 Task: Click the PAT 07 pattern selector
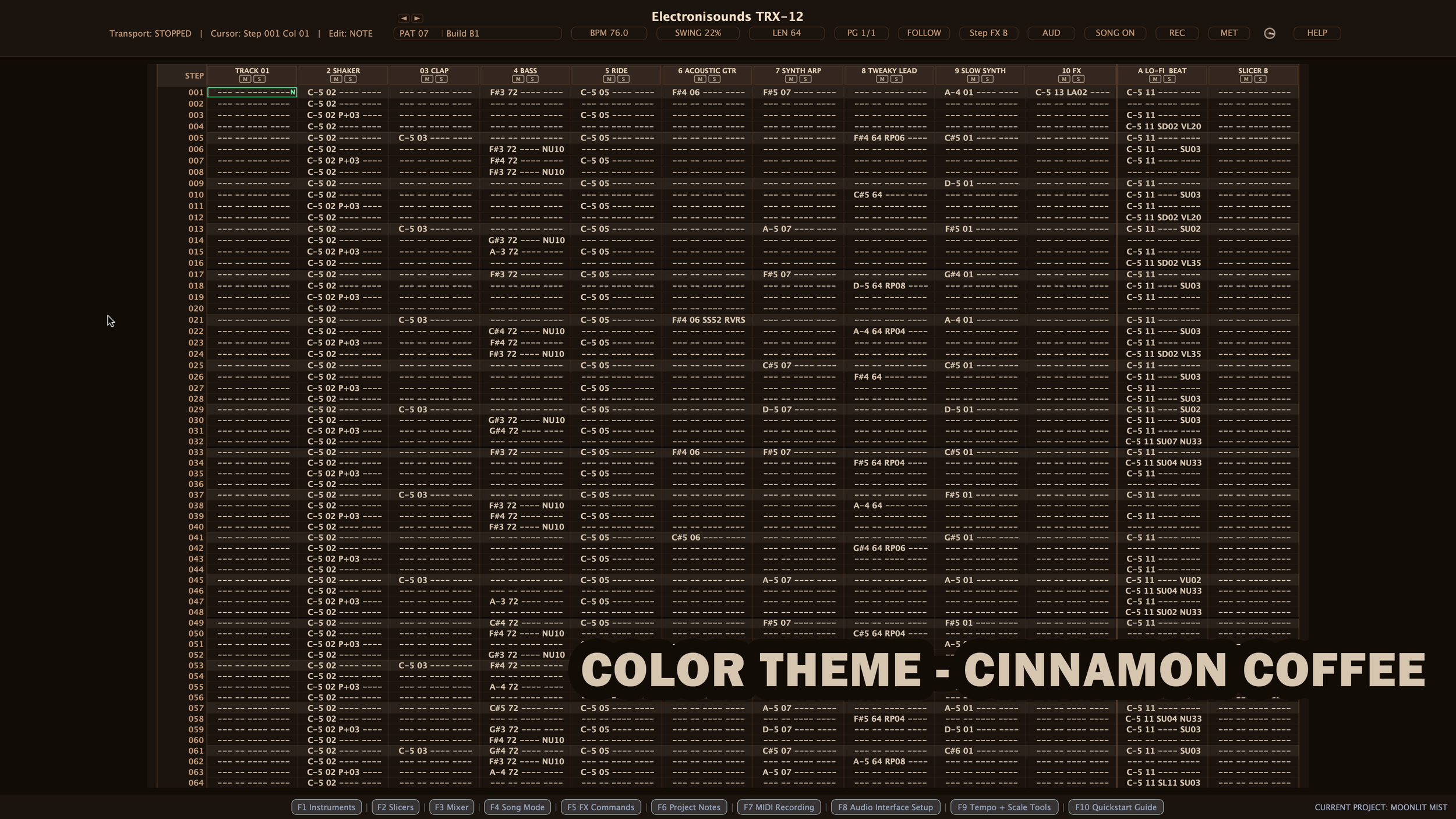click(x=417, y=33)
